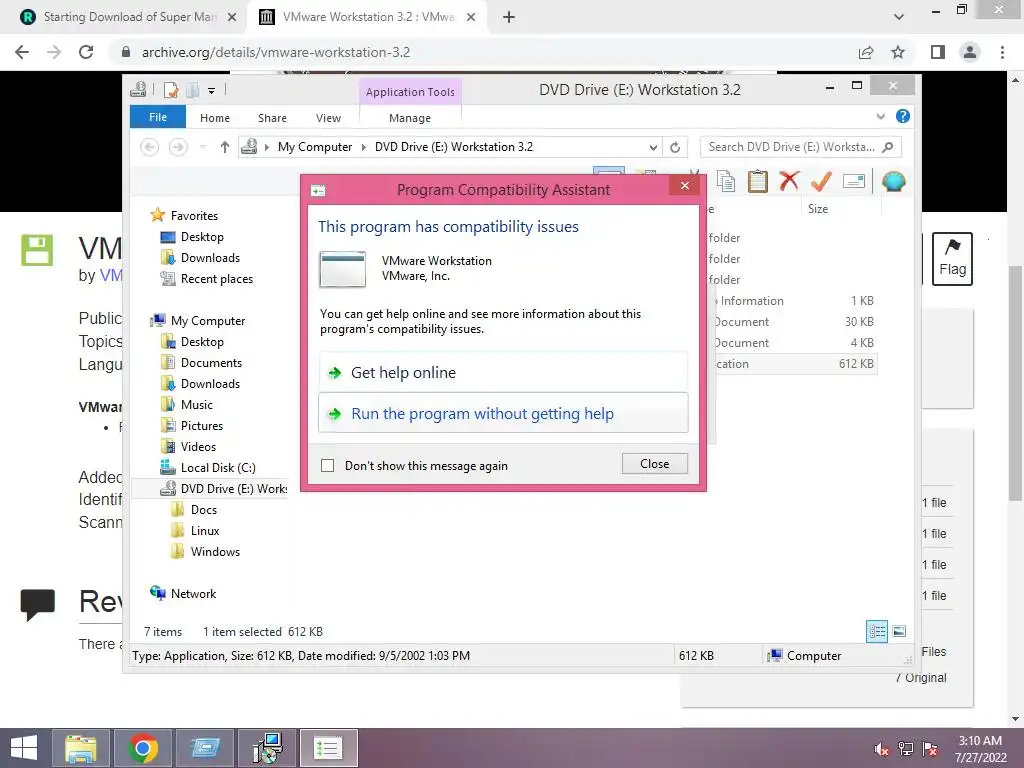
Task: Click 'Run the program without getting help'
Action: (503, 413)
